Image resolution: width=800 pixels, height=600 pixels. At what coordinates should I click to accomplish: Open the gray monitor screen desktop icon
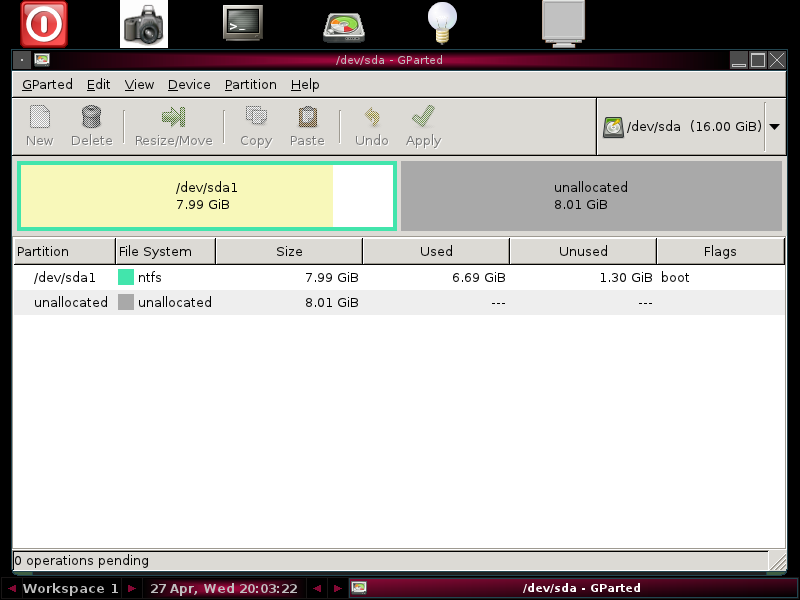coord(563,24)
